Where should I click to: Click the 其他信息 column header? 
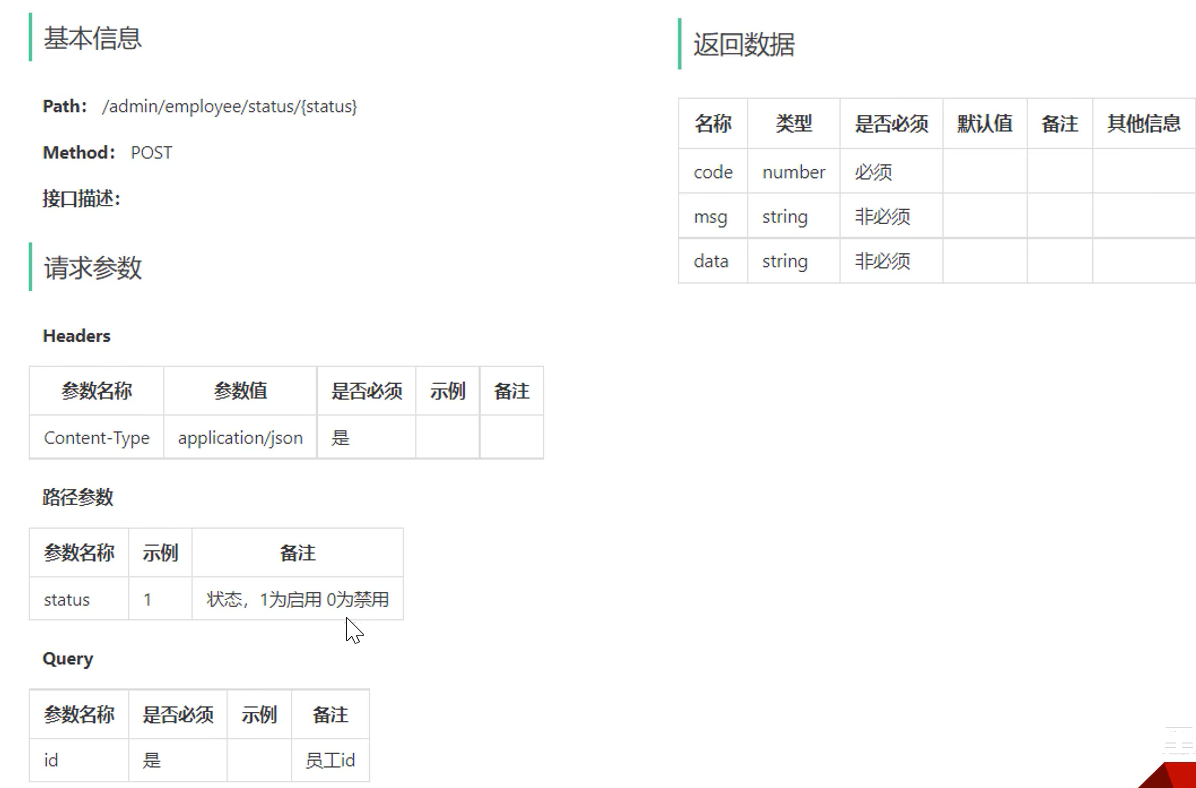tap(1143, 124)
